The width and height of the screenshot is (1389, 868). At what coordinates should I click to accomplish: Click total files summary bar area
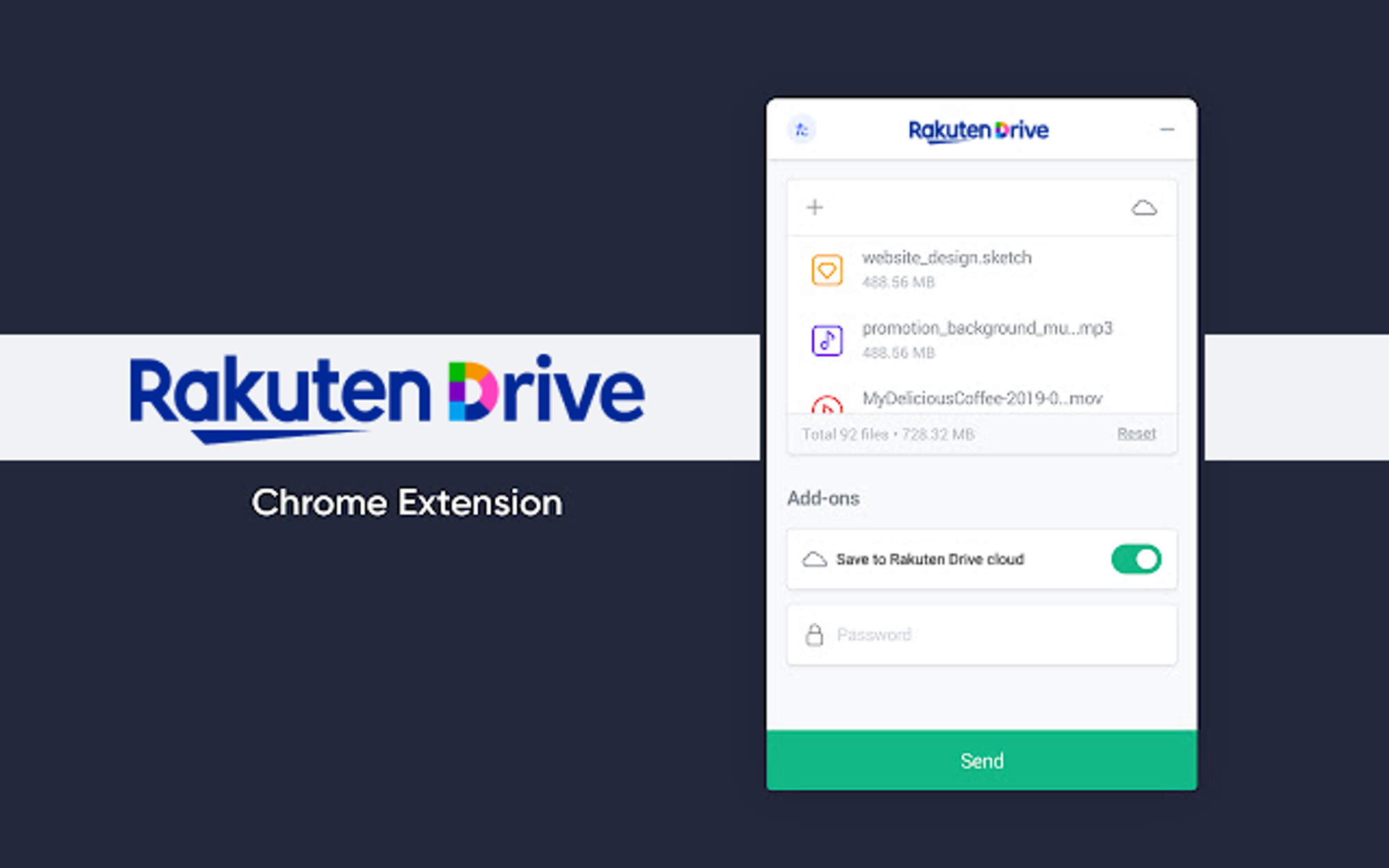click(x=979, y=434)
